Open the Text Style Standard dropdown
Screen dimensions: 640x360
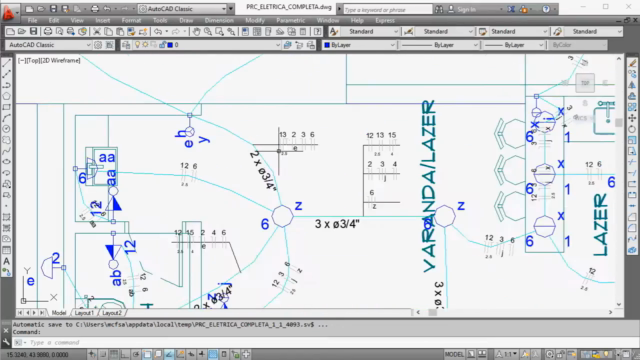point(369,31)
